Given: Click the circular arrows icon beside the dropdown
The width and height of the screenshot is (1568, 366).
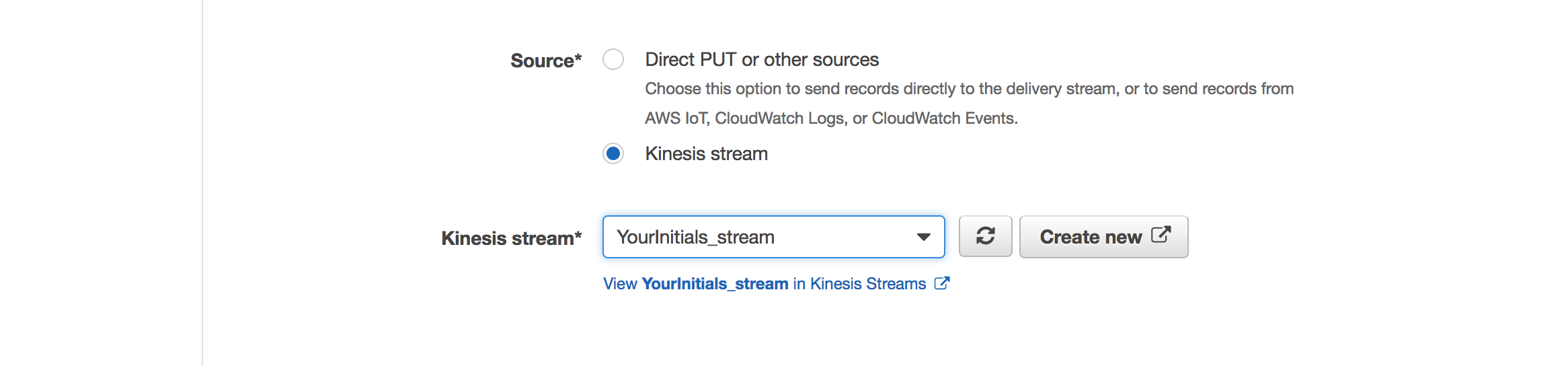Looking at the screenshot, I should (x=986, y=236).
